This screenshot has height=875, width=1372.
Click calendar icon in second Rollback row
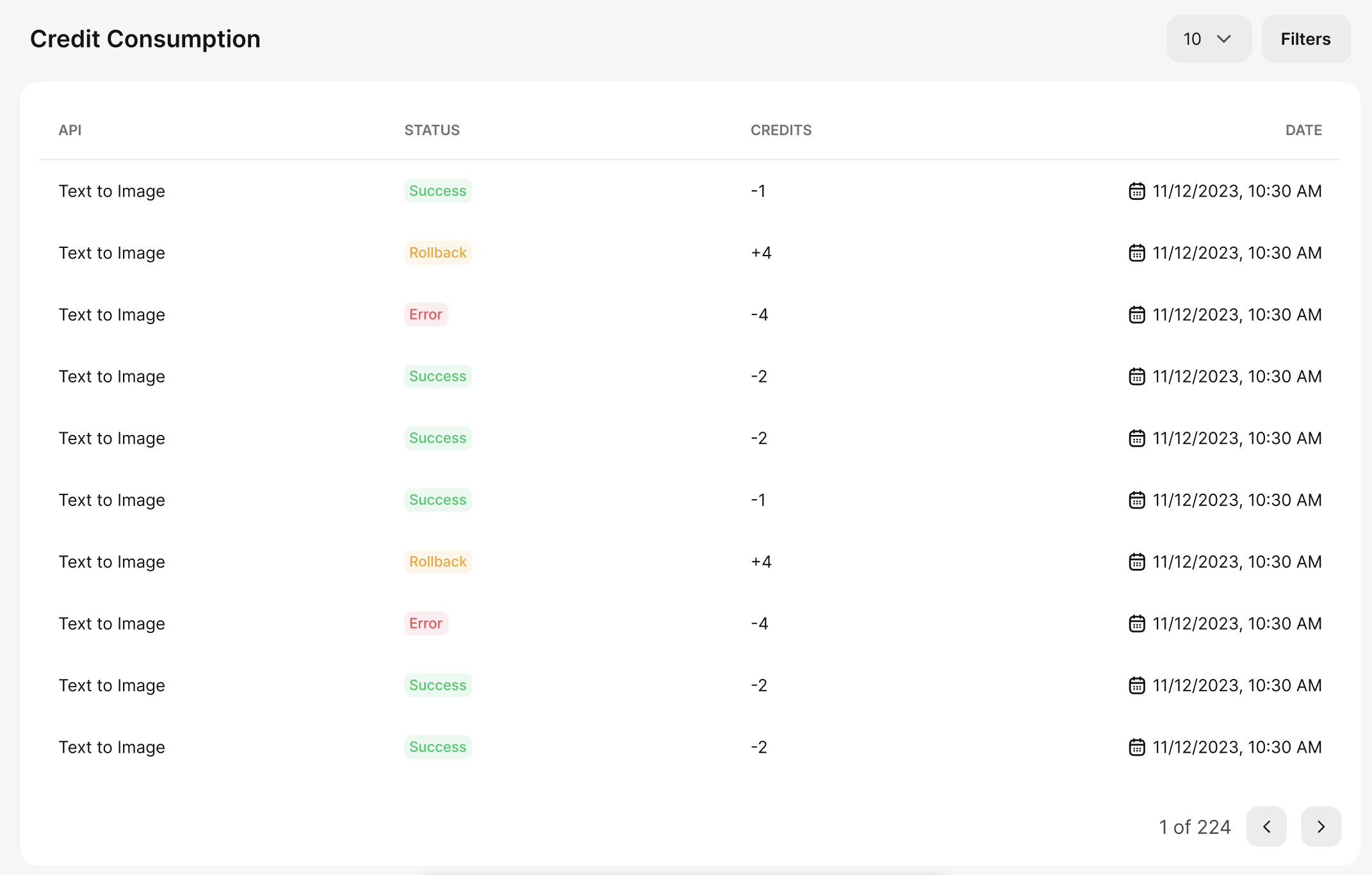click(1136, 562)
